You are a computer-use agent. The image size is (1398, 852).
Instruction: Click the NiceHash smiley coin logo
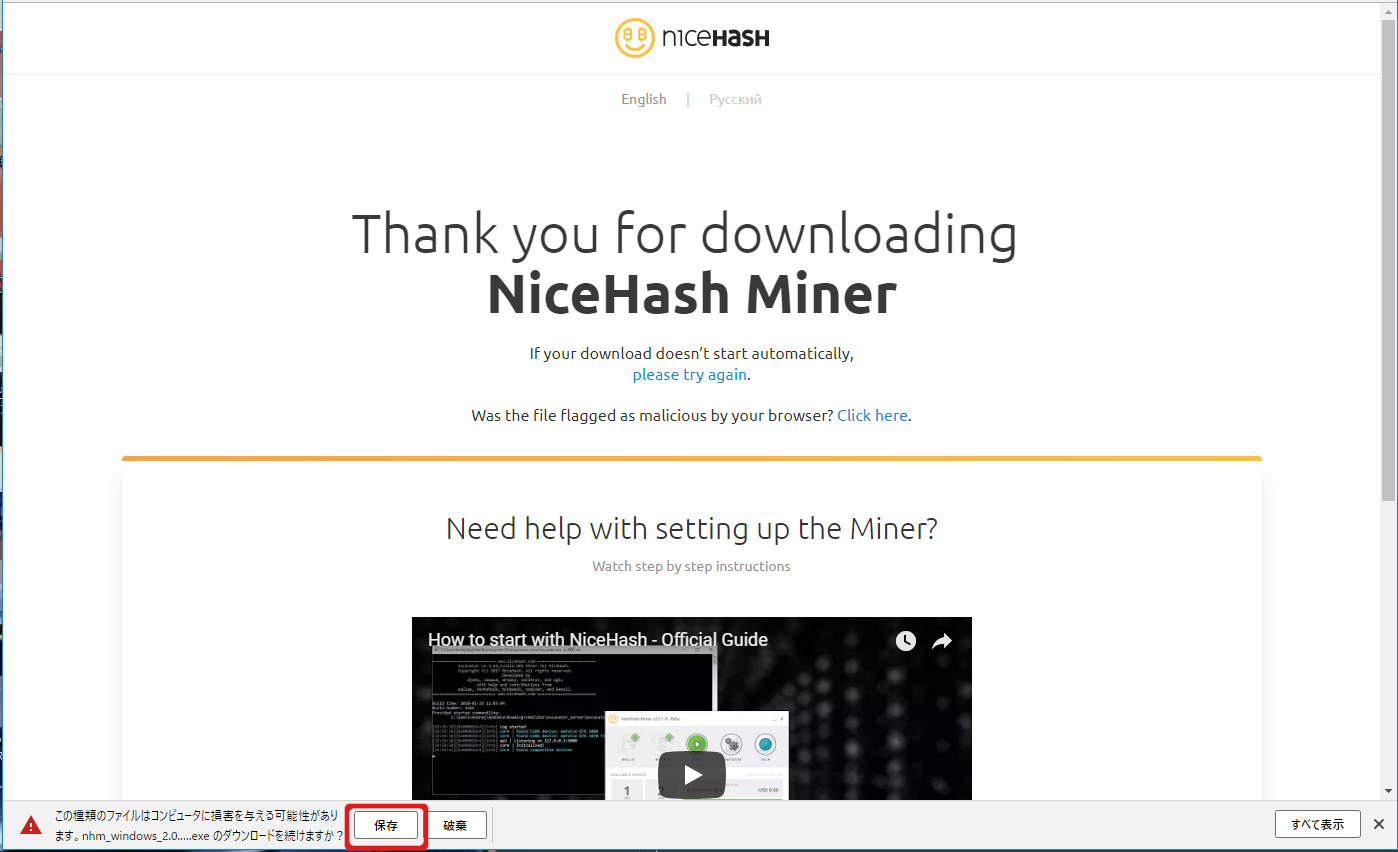(635, 38)
